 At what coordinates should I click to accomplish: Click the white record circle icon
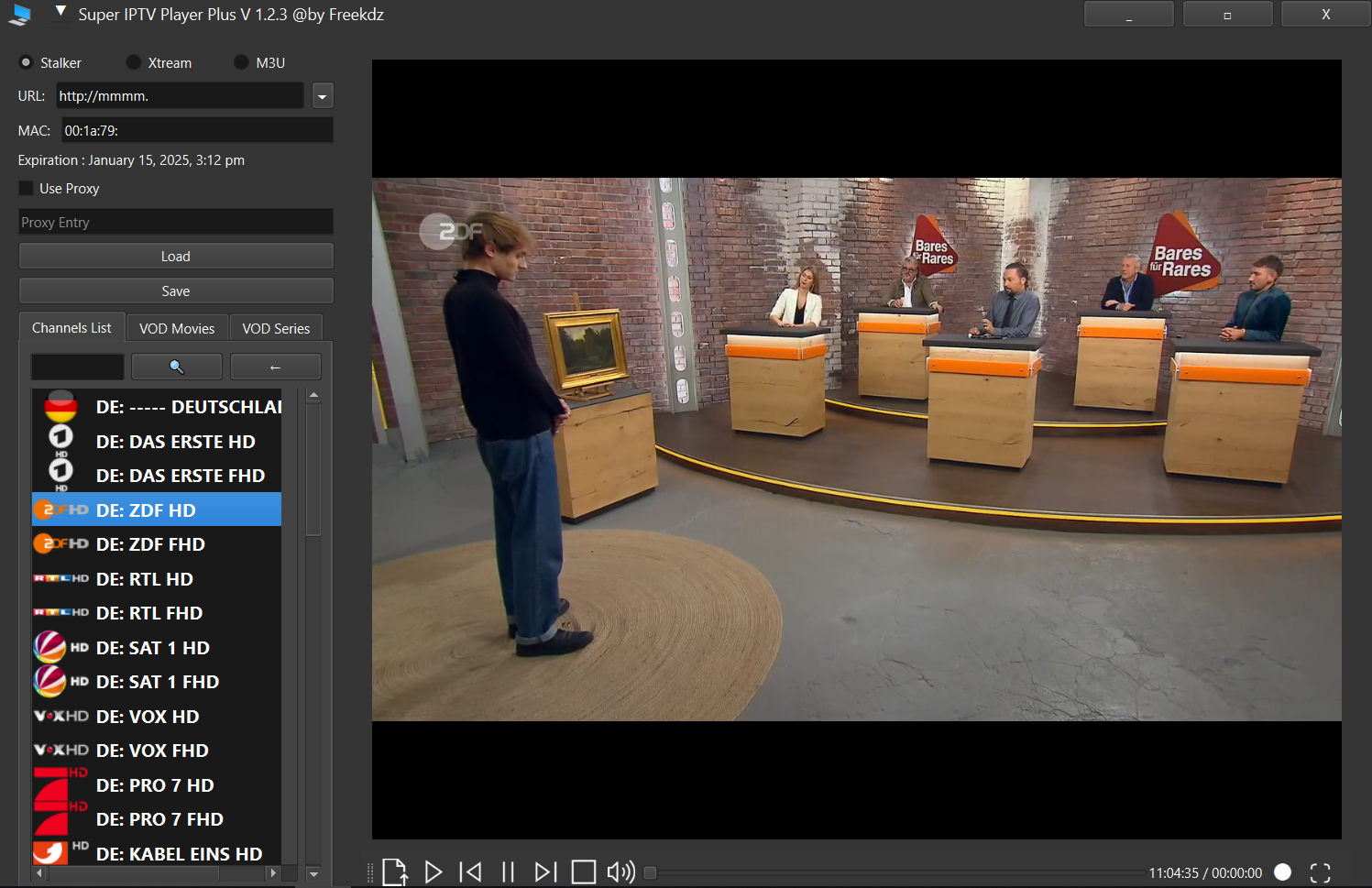1283,872
